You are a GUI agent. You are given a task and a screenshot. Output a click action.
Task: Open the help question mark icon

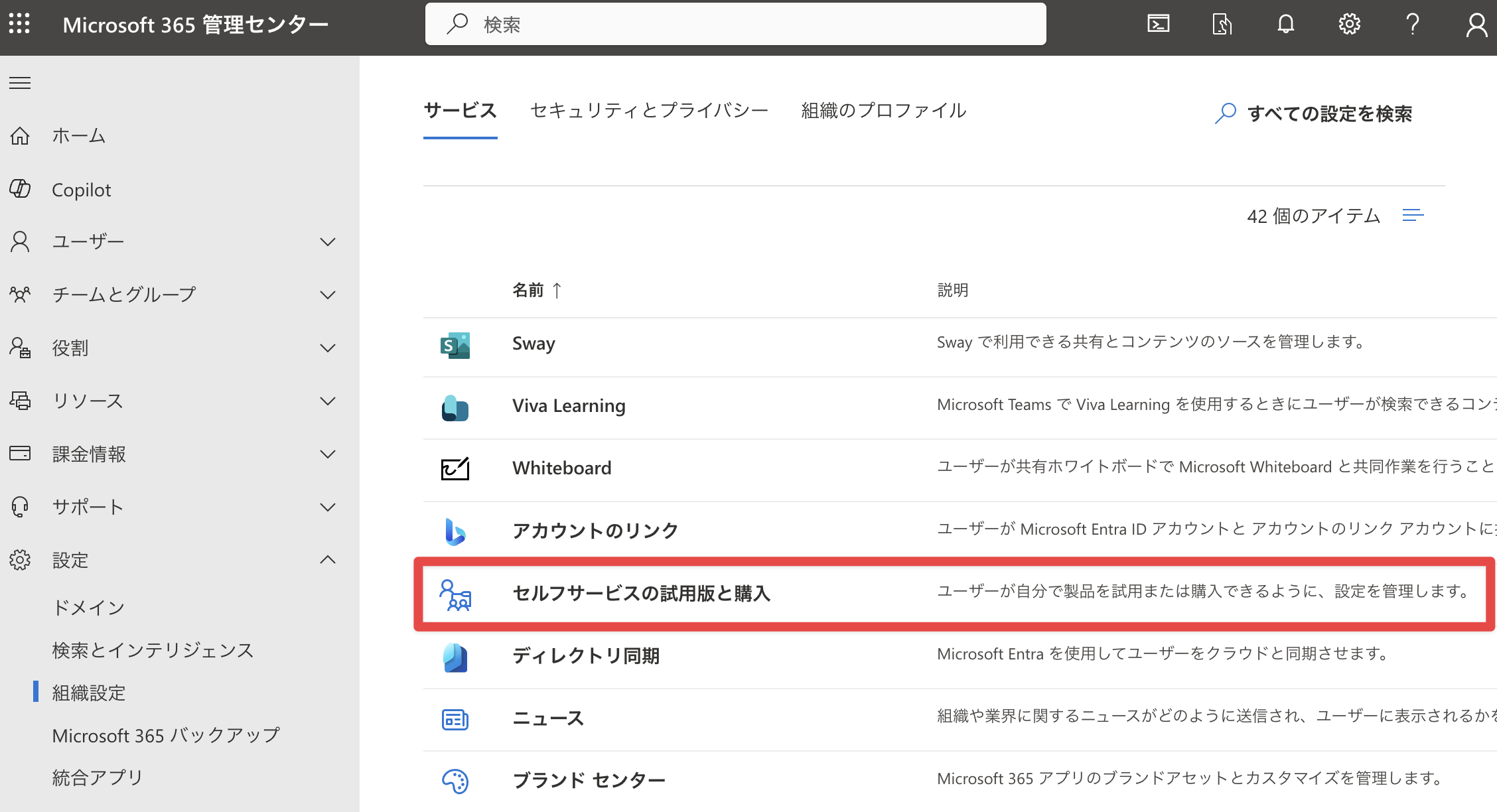coord(1413,25)
